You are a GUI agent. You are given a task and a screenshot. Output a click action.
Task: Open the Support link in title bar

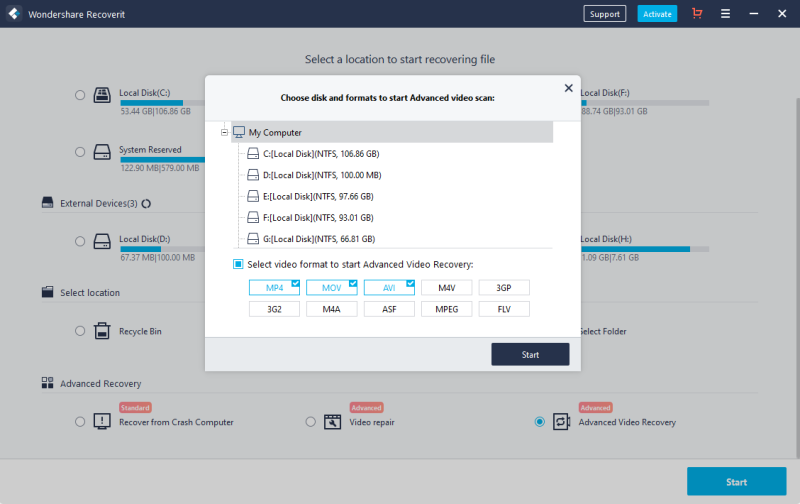604,14
